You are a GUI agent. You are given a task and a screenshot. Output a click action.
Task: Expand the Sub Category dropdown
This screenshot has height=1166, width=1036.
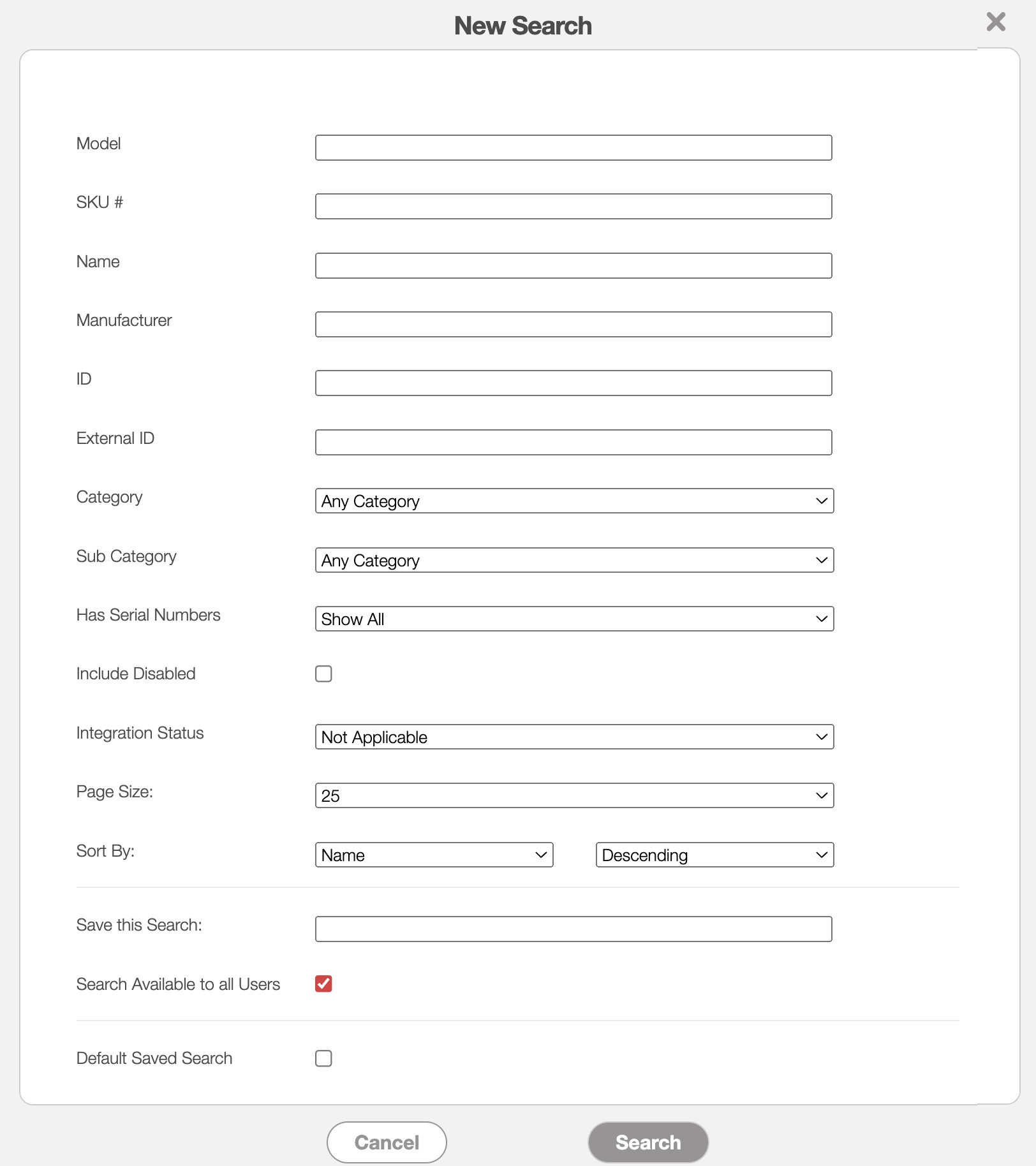coord(573,561)
